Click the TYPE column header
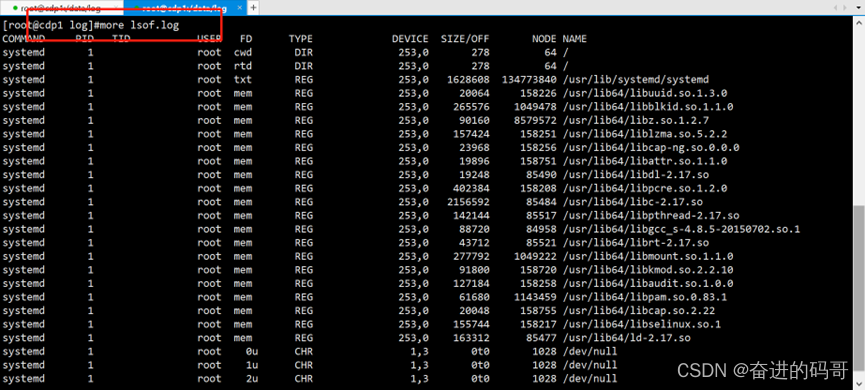865x390 pixels. tap(301, 39)
